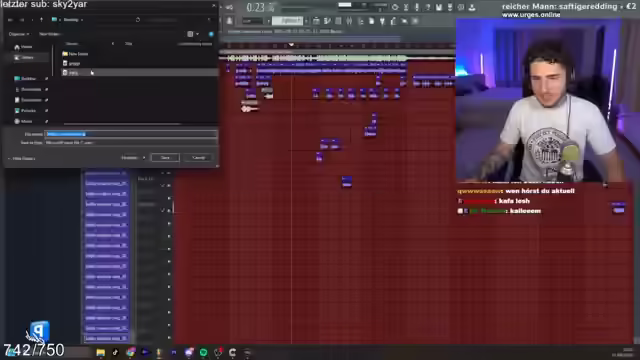Screen dimensions: 640x360
Task: Open Downloads in quick access list
Action: click(x=29, y=89)
